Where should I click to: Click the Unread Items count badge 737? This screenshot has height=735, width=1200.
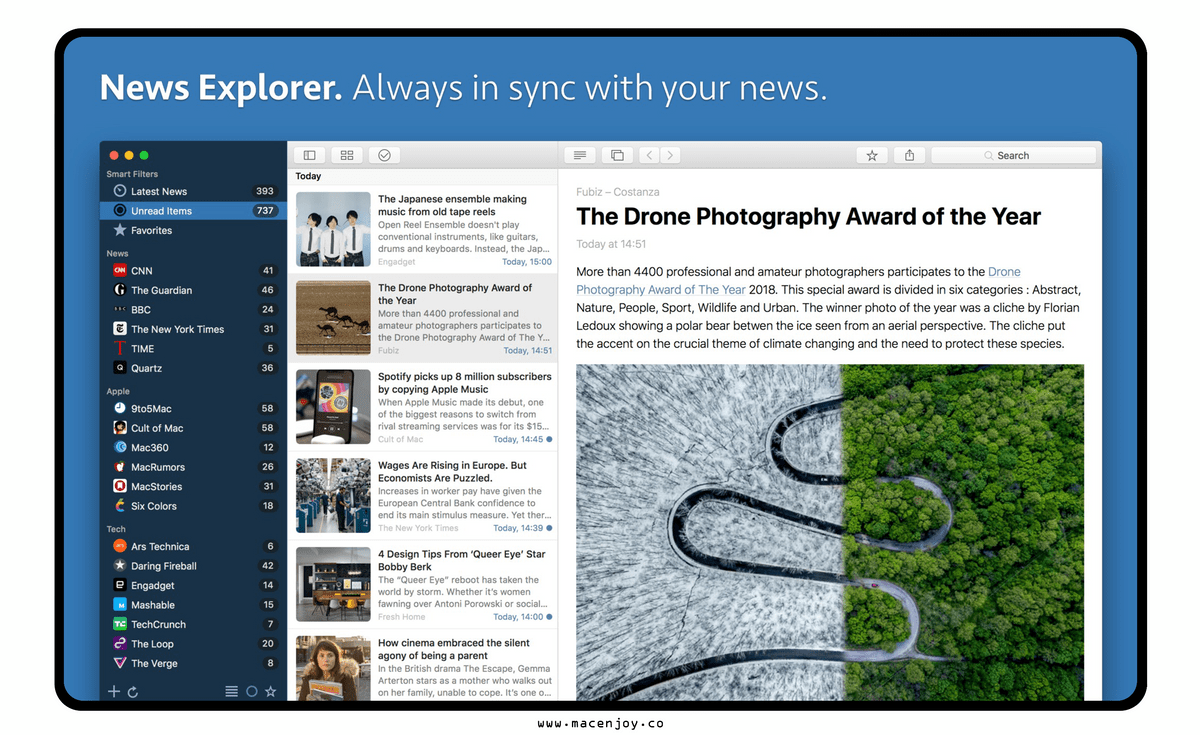click(265, 211)
